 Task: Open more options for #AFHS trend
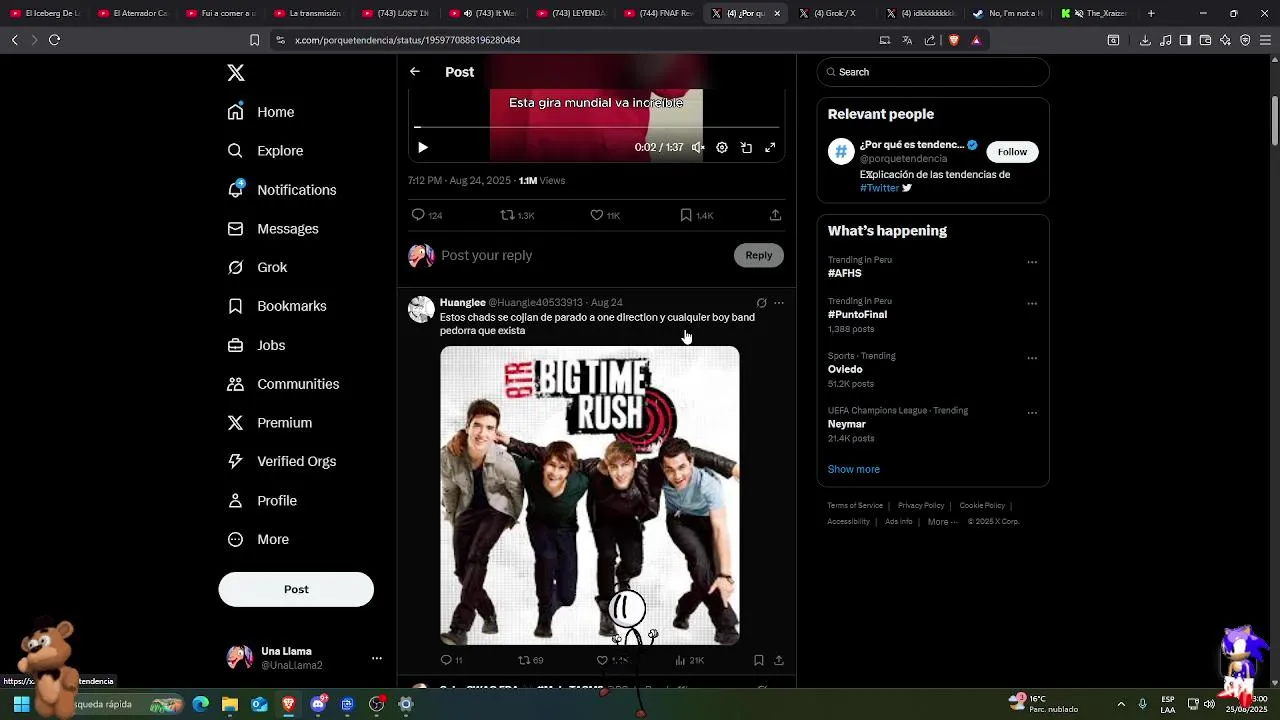[x=1032, y=262]
